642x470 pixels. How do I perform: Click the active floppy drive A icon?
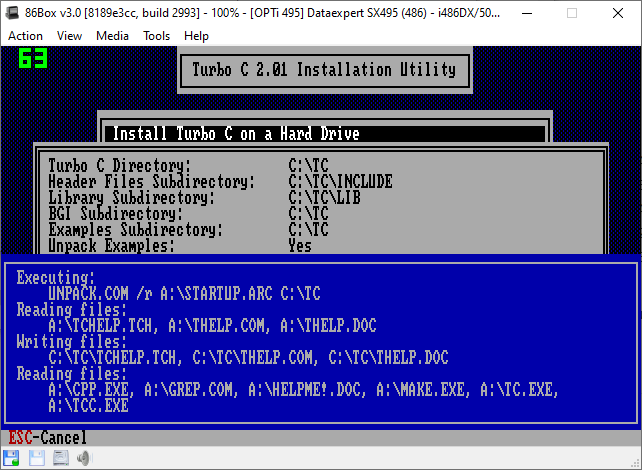point(13,458)
